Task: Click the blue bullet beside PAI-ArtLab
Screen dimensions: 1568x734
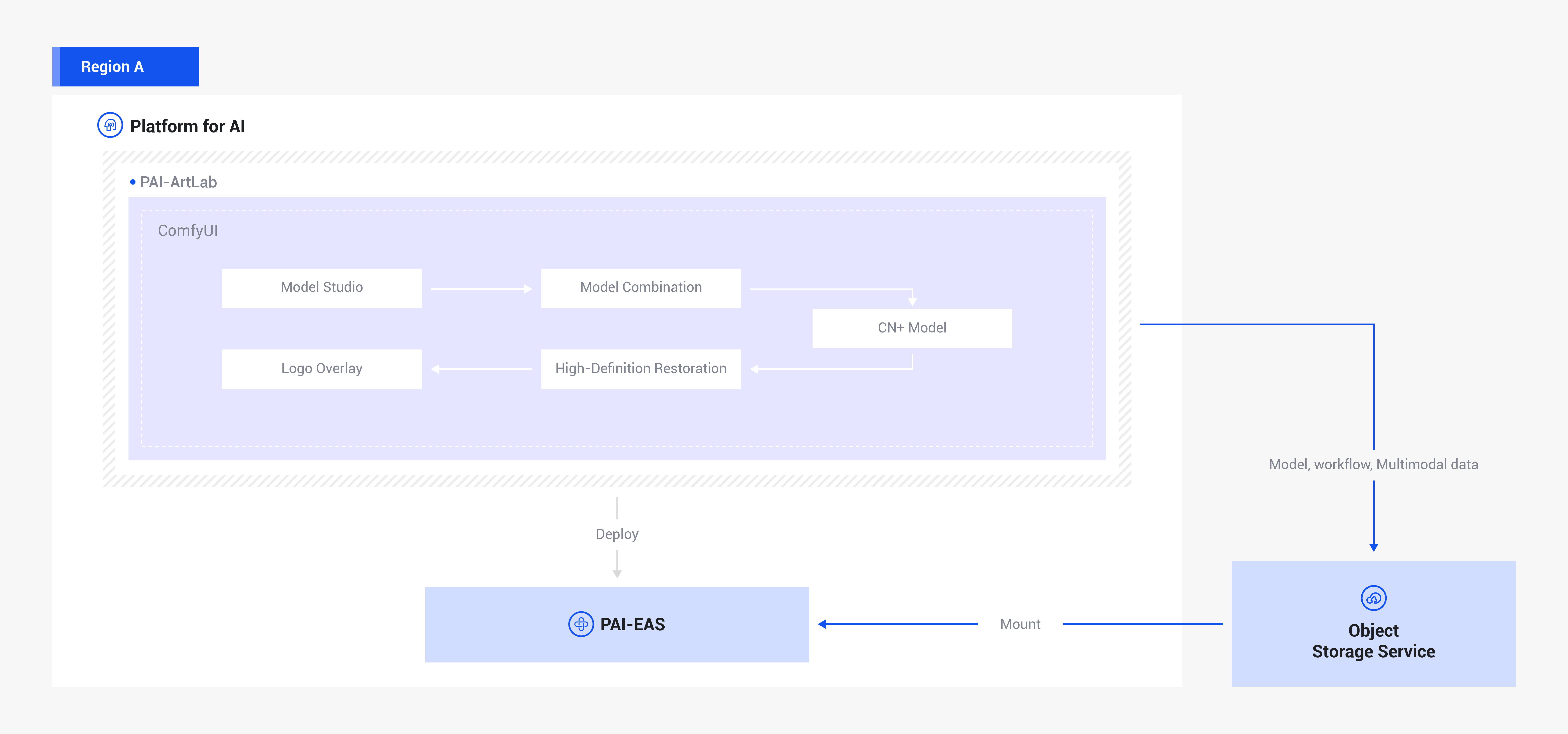Action: (133, 182)
